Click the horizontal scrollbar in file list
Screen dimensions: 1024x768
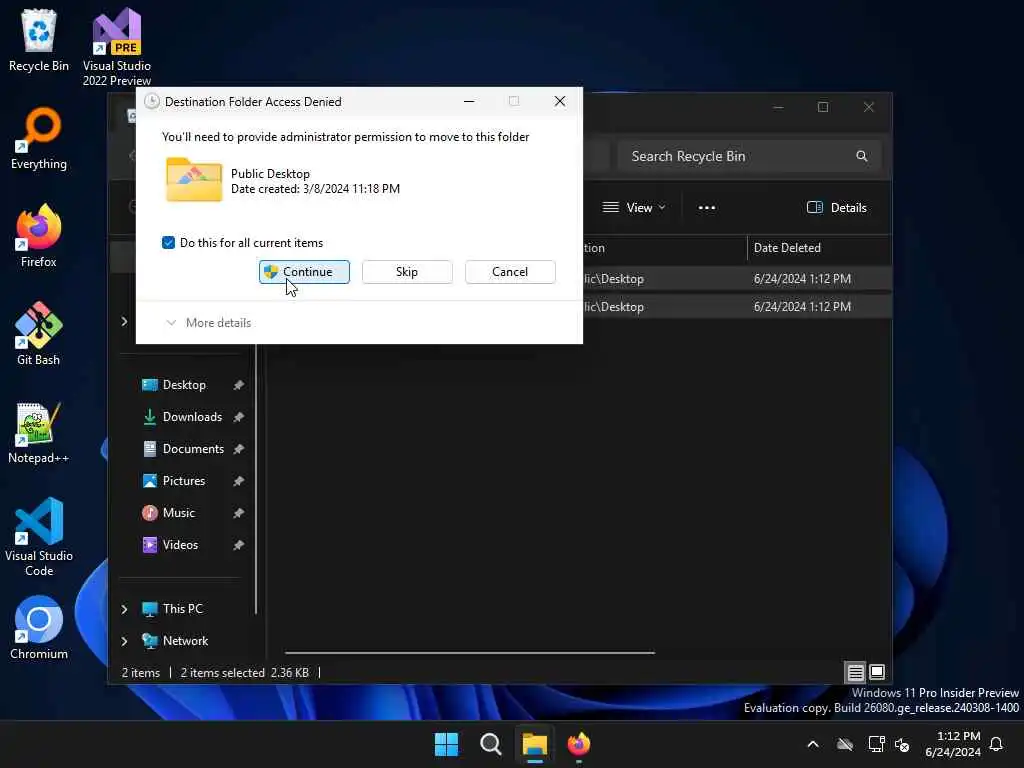coord(470,652)
